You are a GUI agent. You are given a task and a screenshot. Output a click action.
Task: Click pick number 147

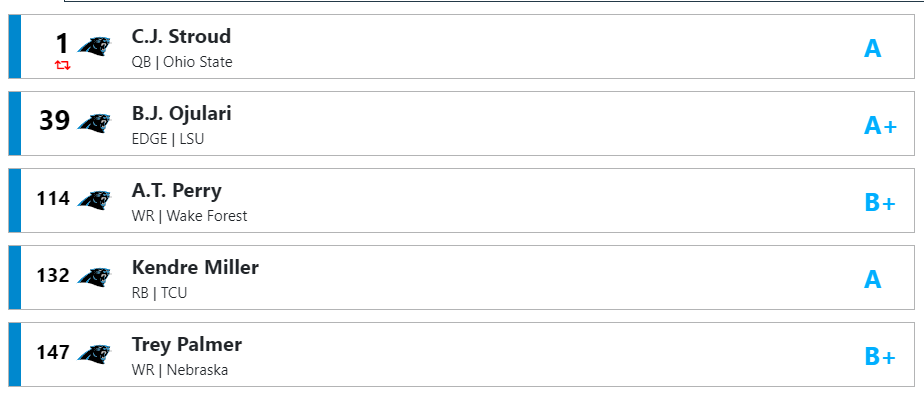53,353
